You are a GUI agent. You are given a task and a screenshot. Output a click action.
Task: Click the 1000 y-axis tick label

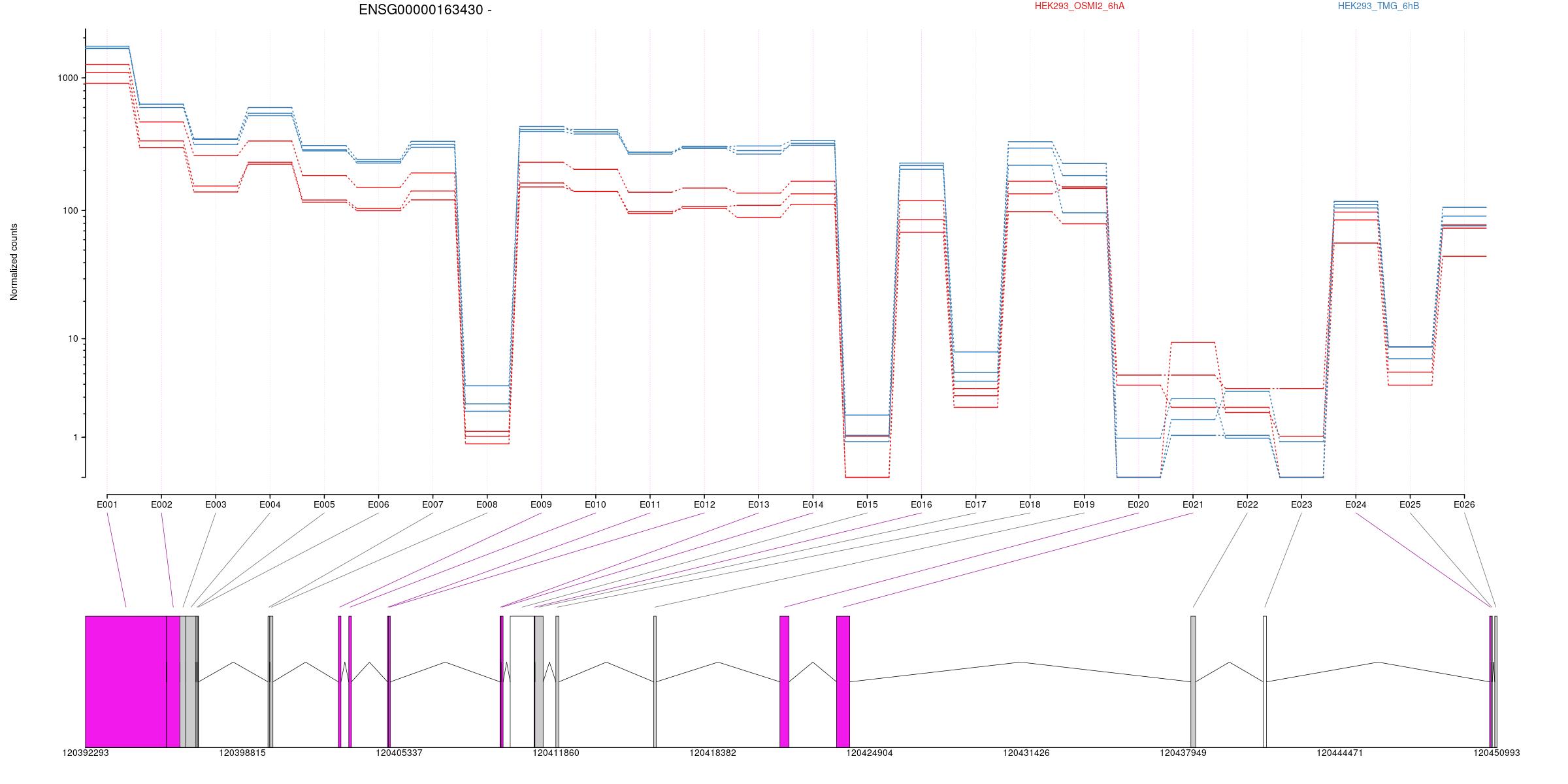coord(68,78)
